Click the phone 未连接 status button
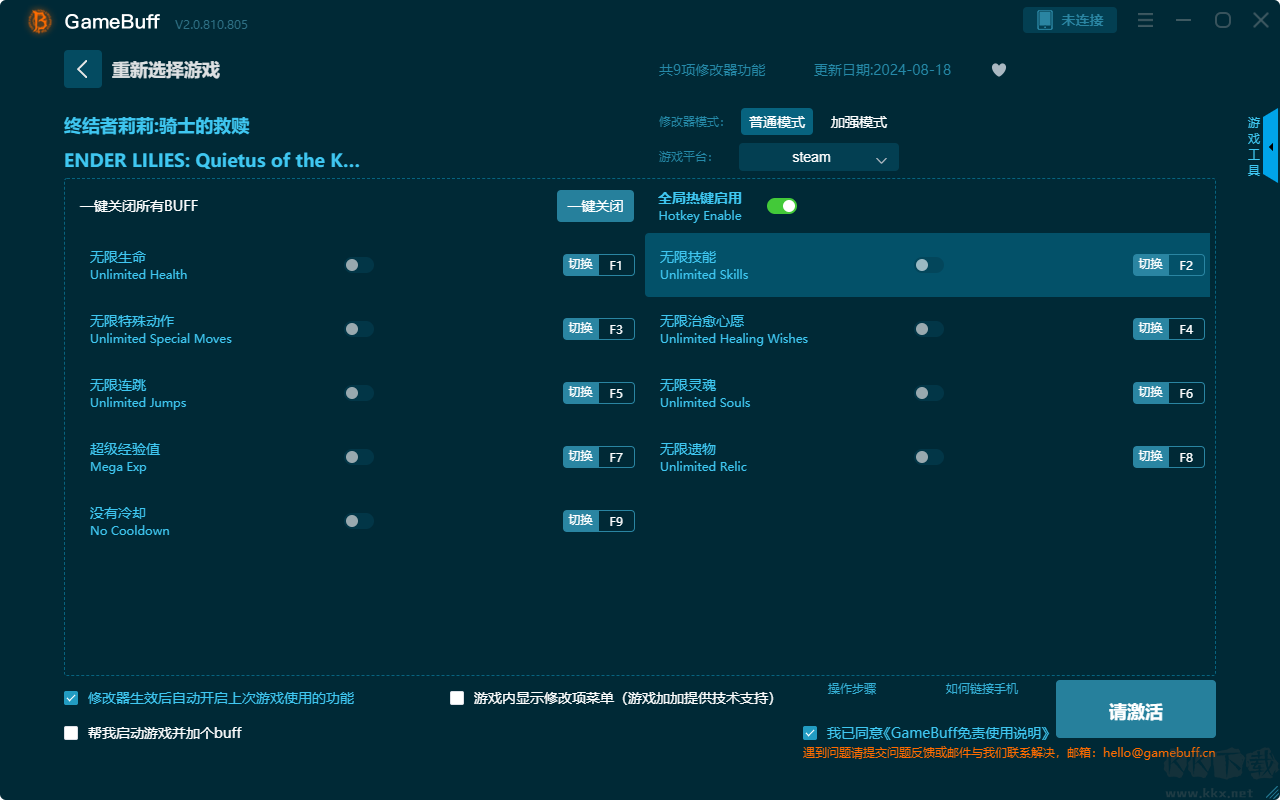The height and width of the screenshot is (800, 1280). coord(1070,20)
